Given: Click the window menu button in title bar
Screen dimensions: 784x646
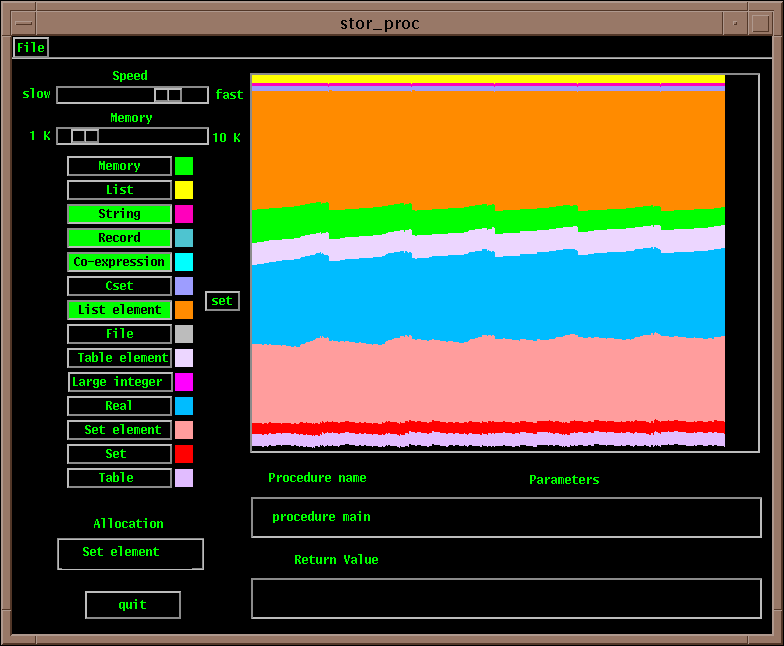Looking at the screenshot, I should click(22, 23).
